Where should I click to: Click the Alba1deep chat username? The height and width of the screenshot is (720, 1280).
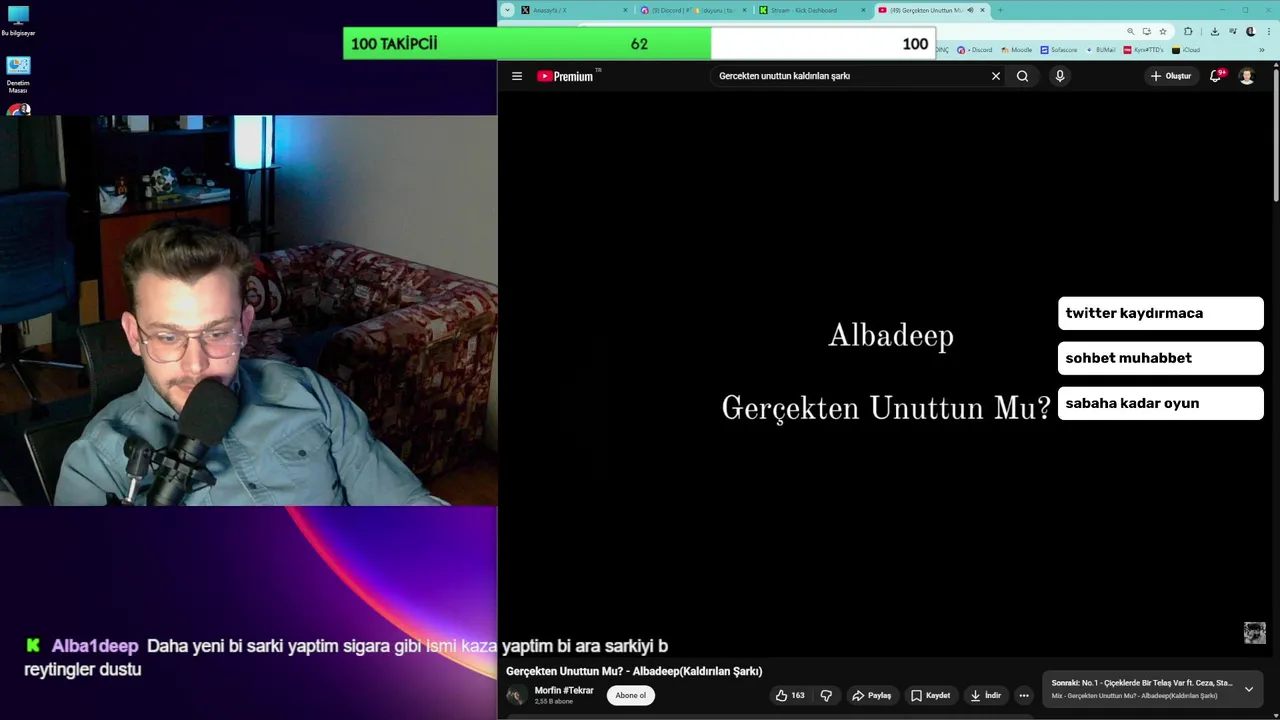[x=95, y=646]
